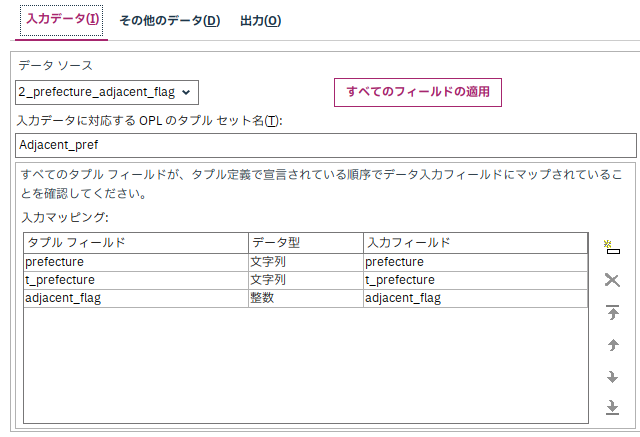Image resolution: width=640 pixels, height=437 pixels.
Task: Click data type 文字列 in t_prefecture row
Action: tap(306, 280)
